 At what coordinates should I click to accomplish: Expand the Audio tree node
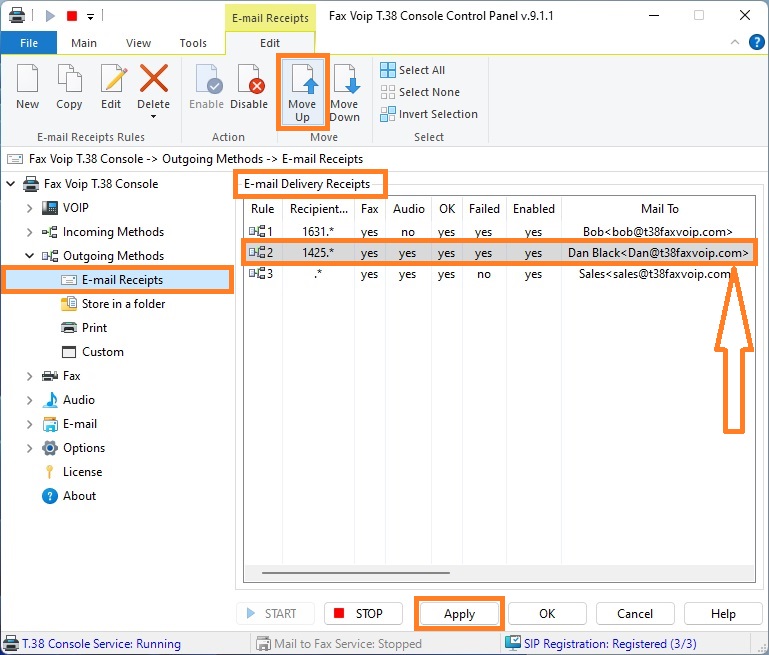tap(29, 401)
